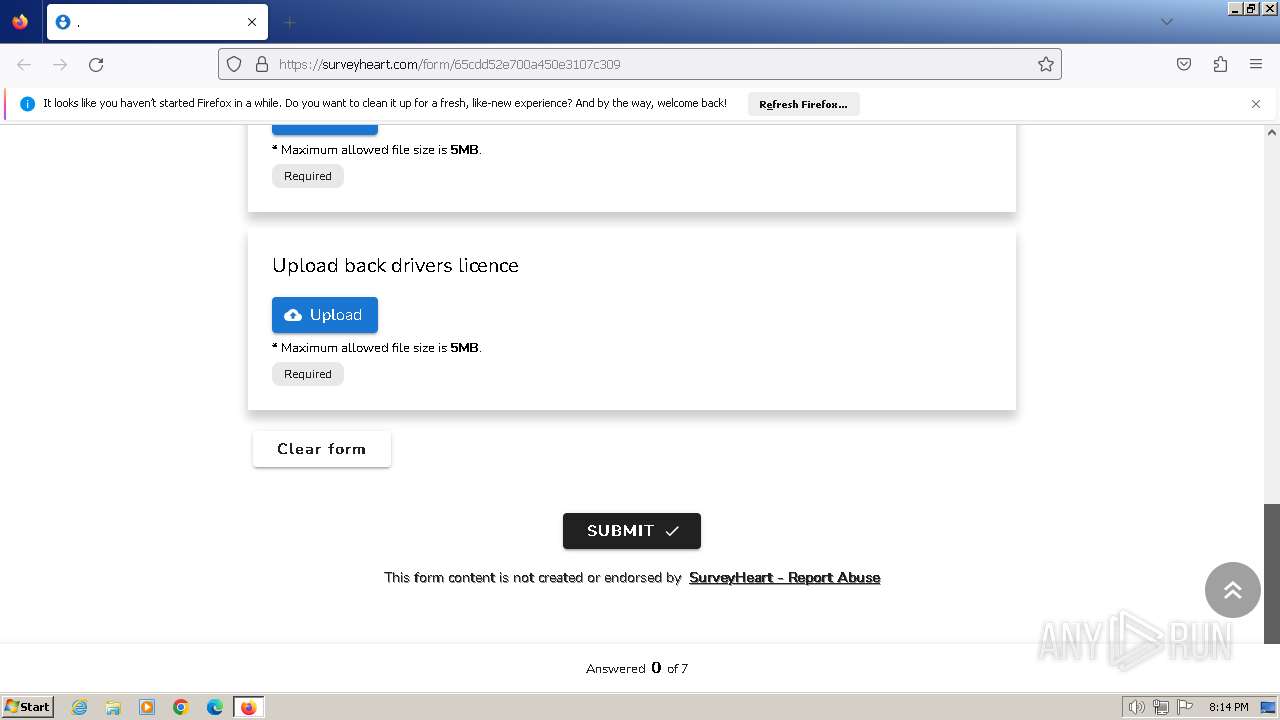Click the Clear form button

[x=322, y=449]
